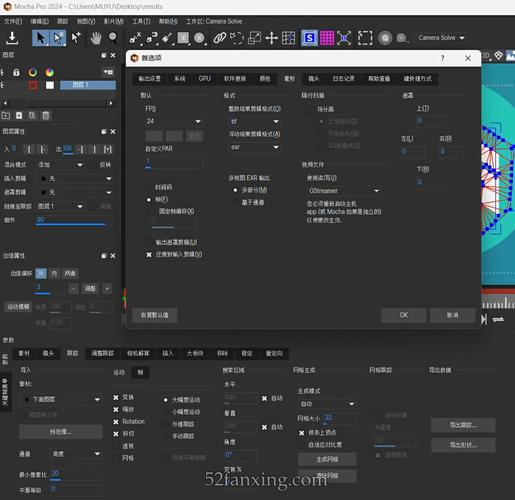Choose the add point arrow tool

[76, 38]
